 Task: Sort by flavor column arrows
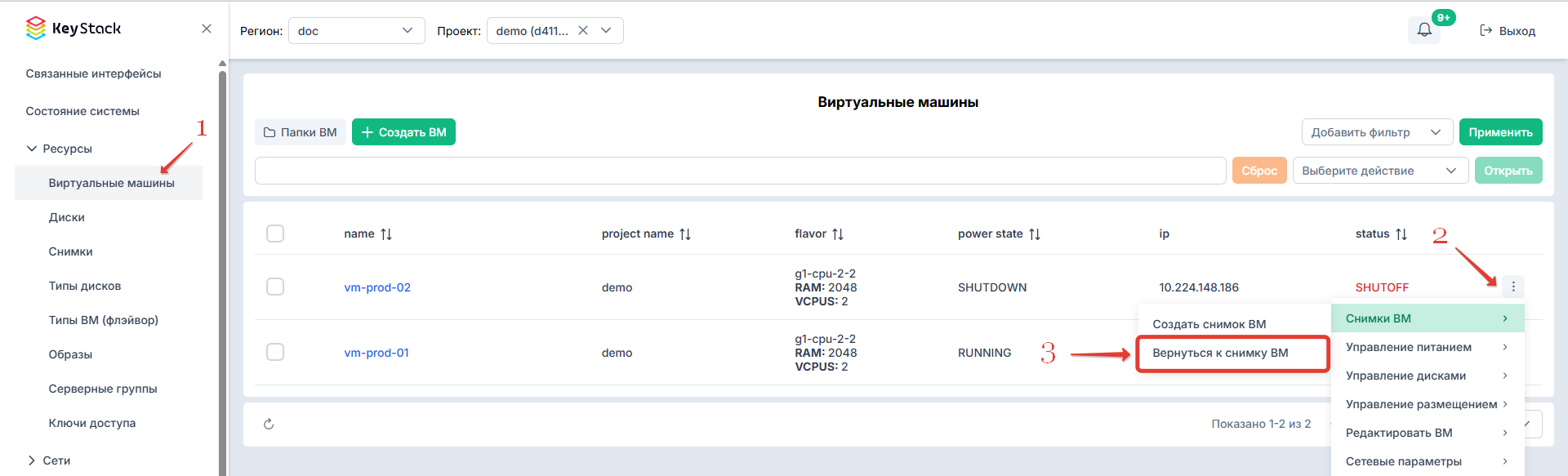838,234
